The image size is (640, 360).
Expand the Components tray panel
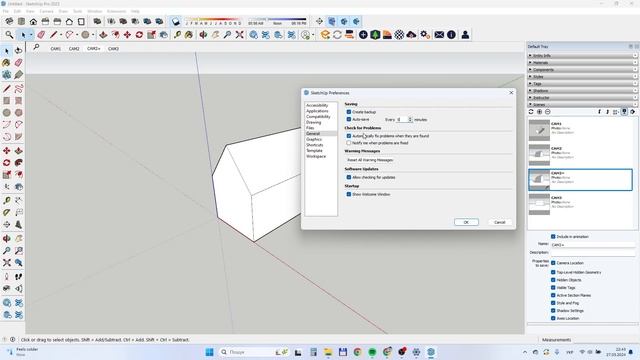pyautogui.click(x=582, y=70)
